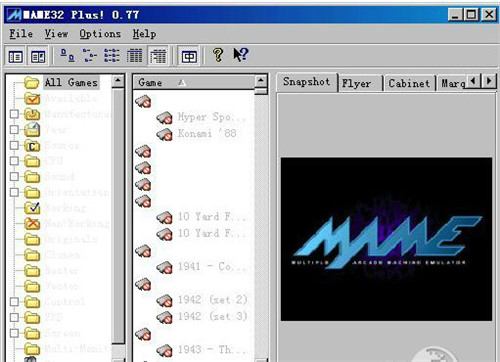Image resolution: width=500 pixels, height=362 pixels.
Task: Select the list view toolbar icon
Action: [x=112, y=56]
